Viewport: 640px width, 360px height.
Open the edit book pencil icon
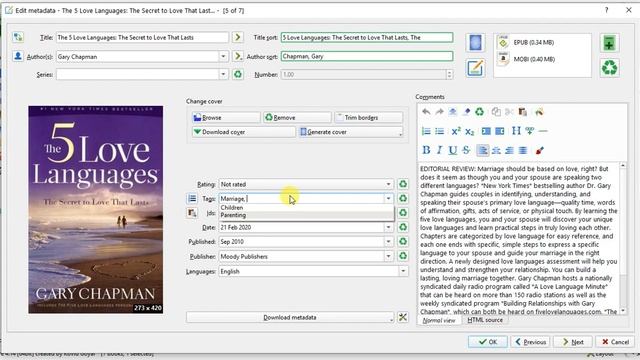[476, 68]
